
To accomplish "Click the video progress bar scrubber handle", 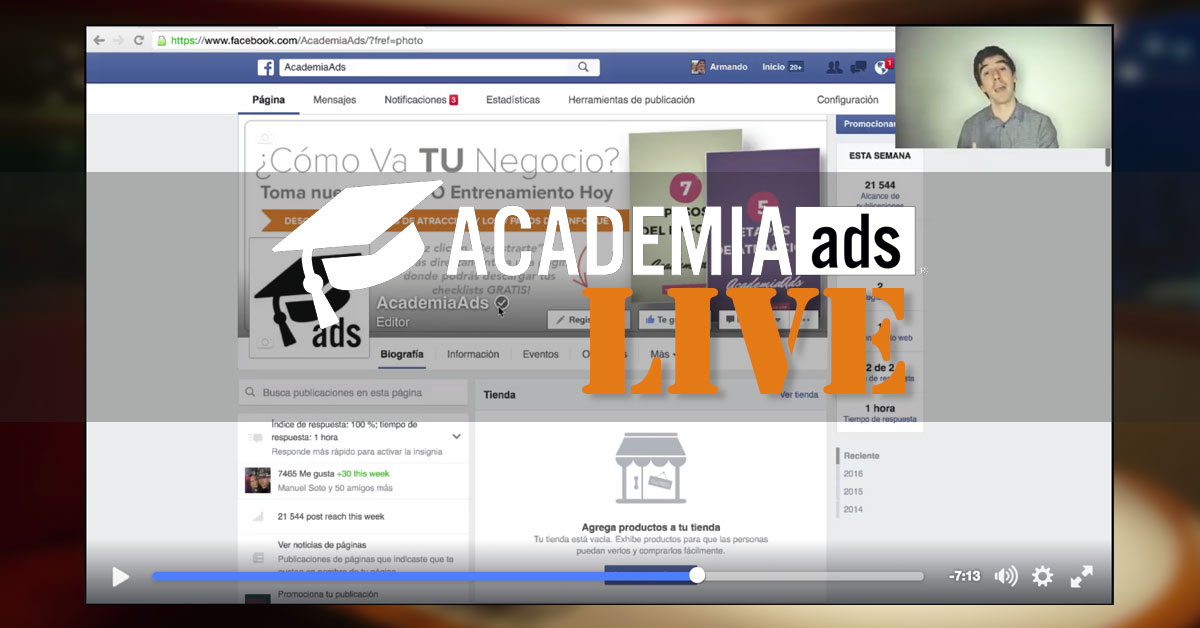I will pos(697,575).
